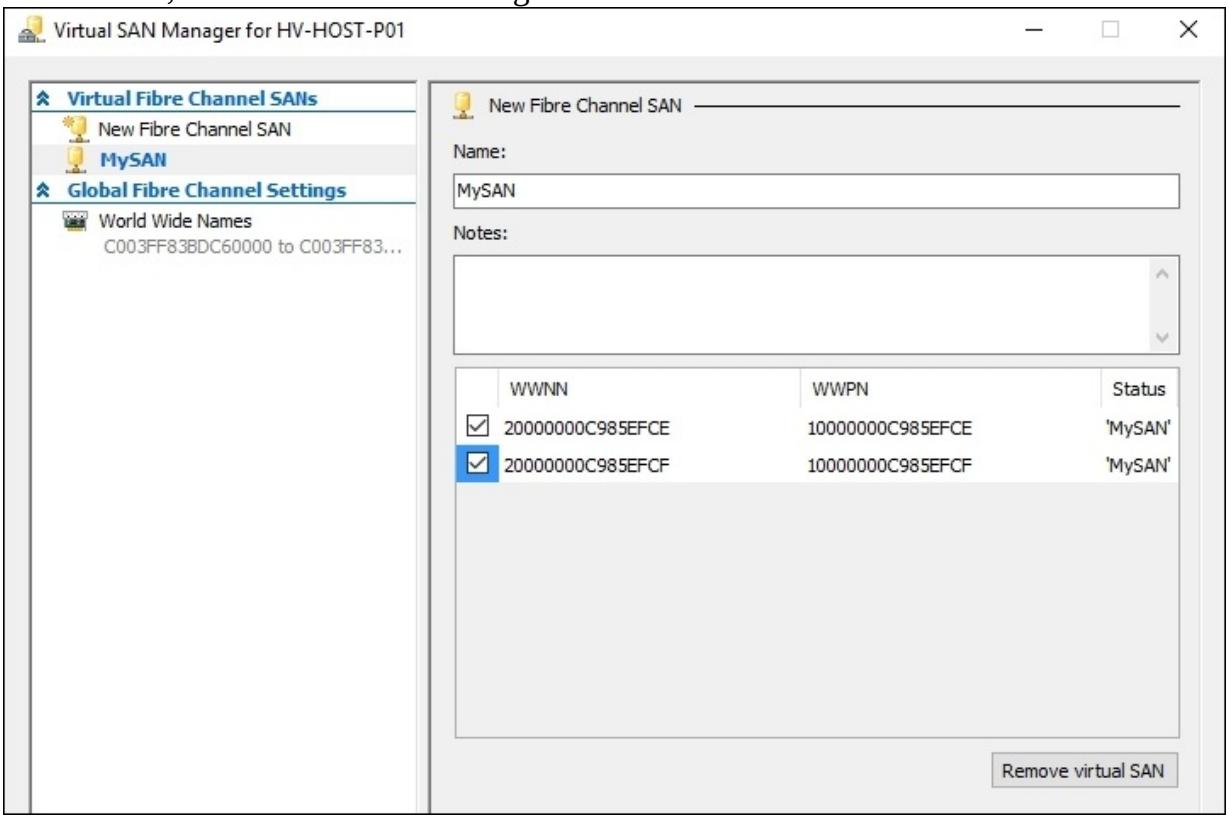Sort by the WWPN column header
The height and width of the screenshot is (822, 1229).
(x=948, y=388)
